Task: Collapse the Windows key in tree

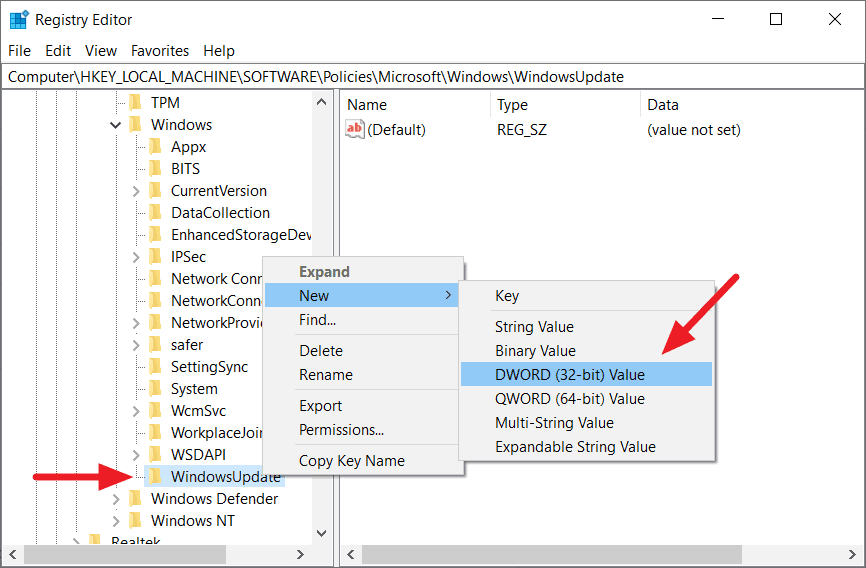Action: 115,125
